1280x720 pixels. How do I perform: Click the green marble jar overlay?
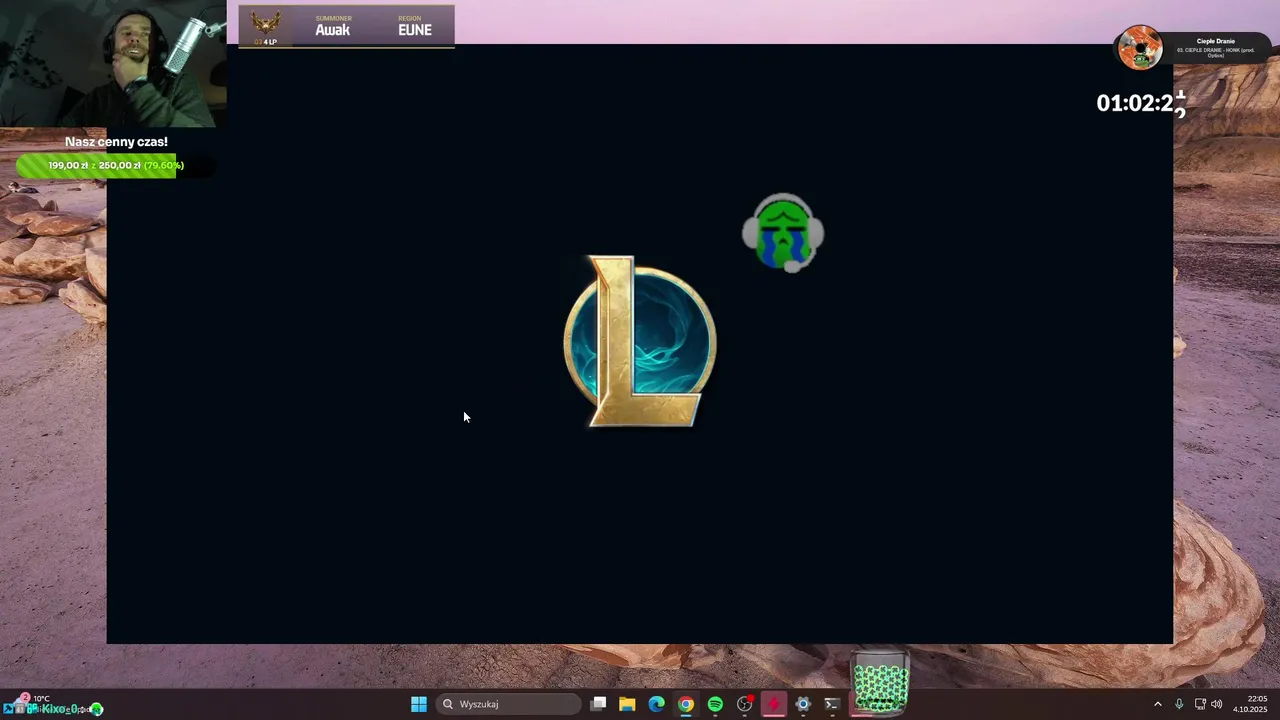(880, 684)
